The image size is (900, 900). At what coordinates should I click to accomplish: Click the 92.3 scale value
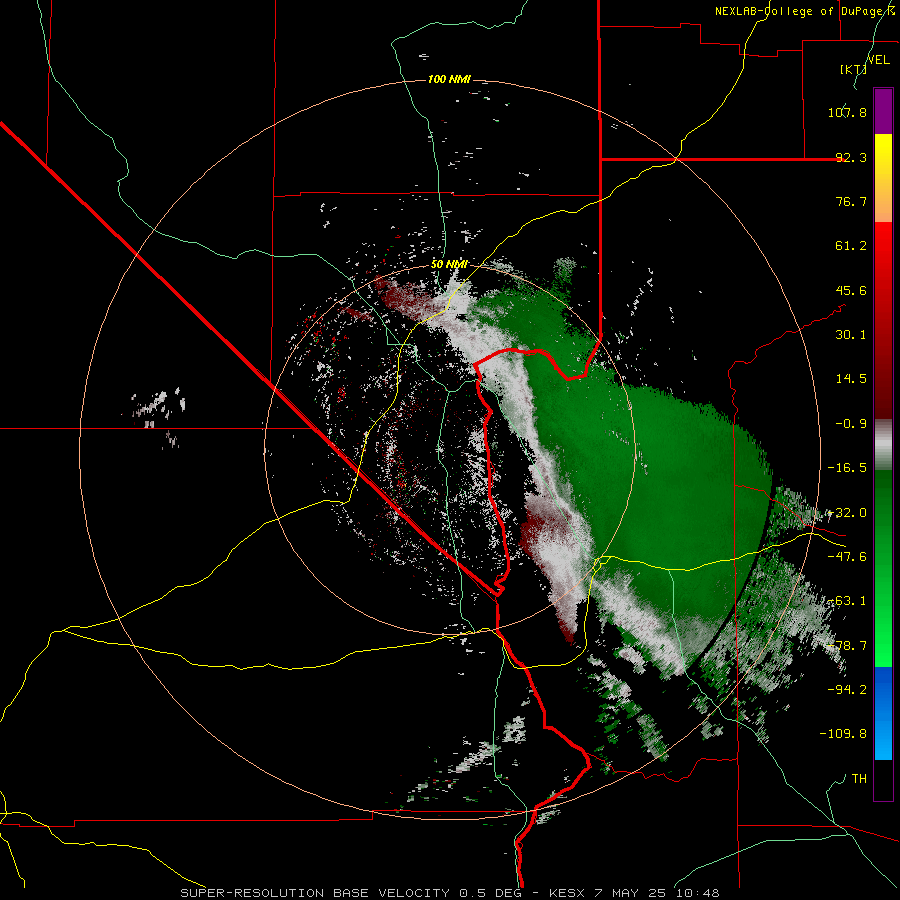[851, 157]
